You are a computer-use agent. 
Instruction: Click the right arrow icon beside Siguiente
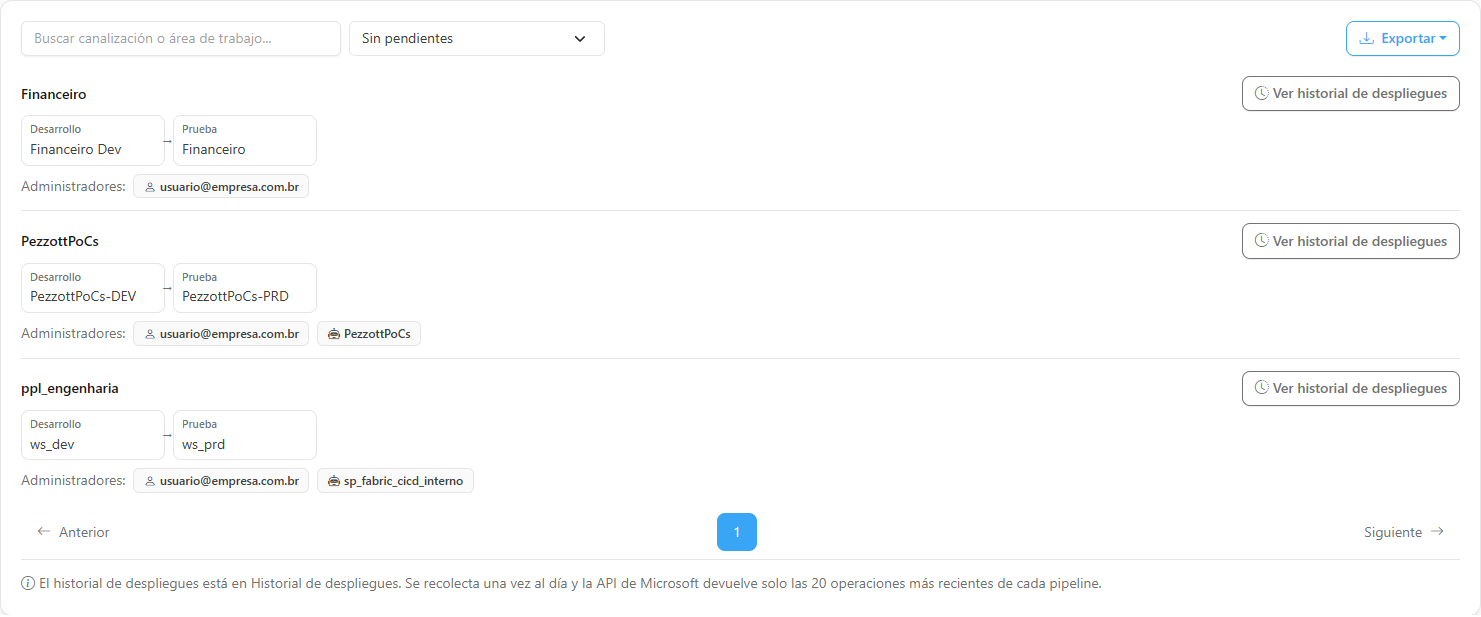(x=1437, y=532)
